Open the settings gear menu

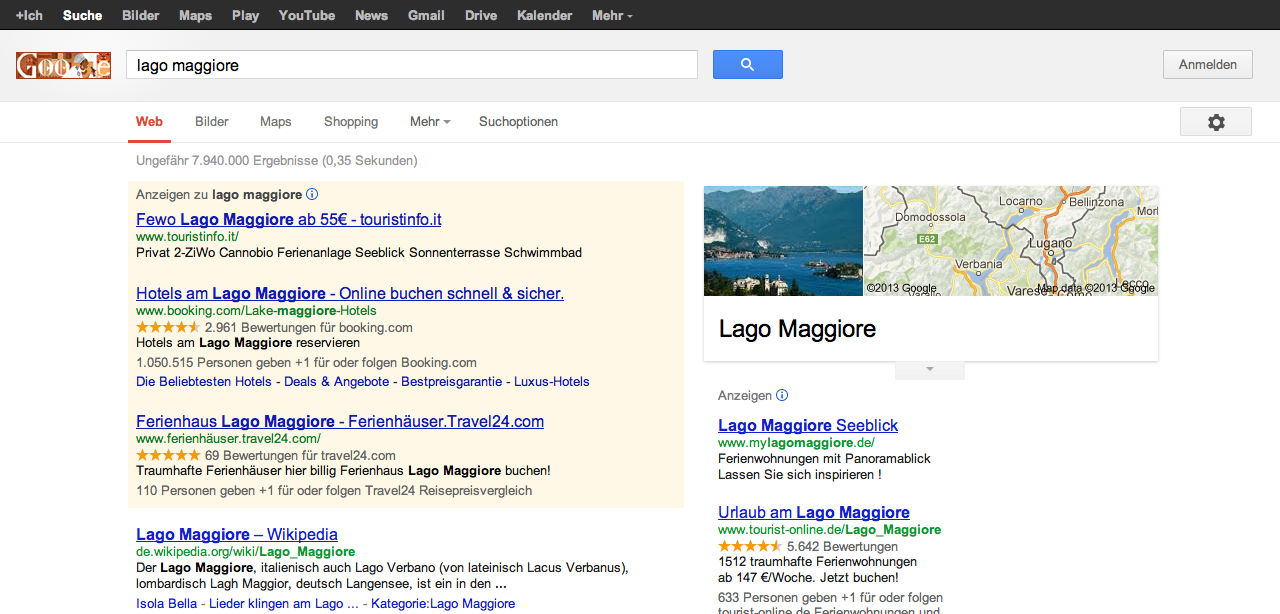click(1215, 122)
